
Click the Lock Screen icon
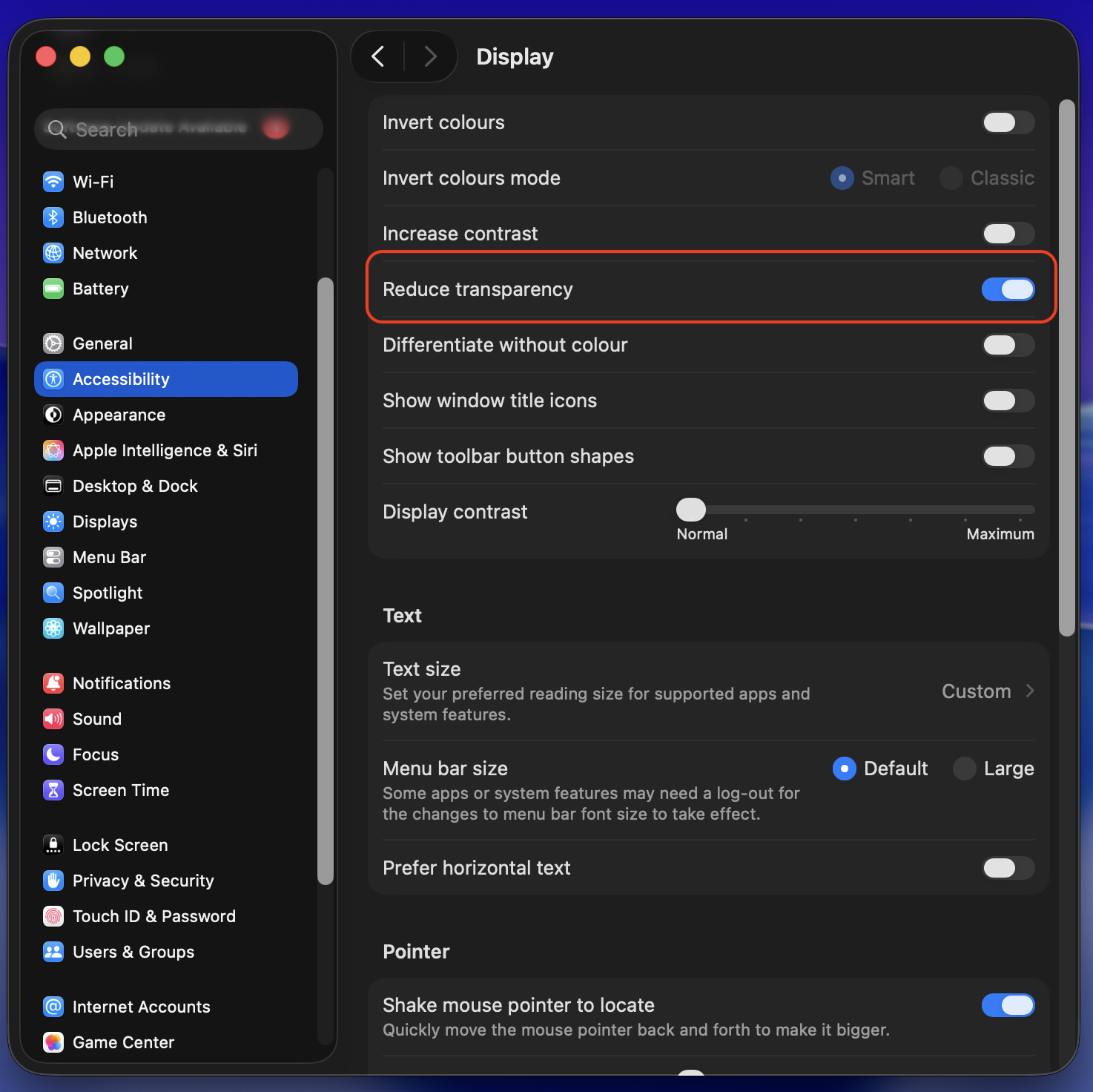coord(53,845)
